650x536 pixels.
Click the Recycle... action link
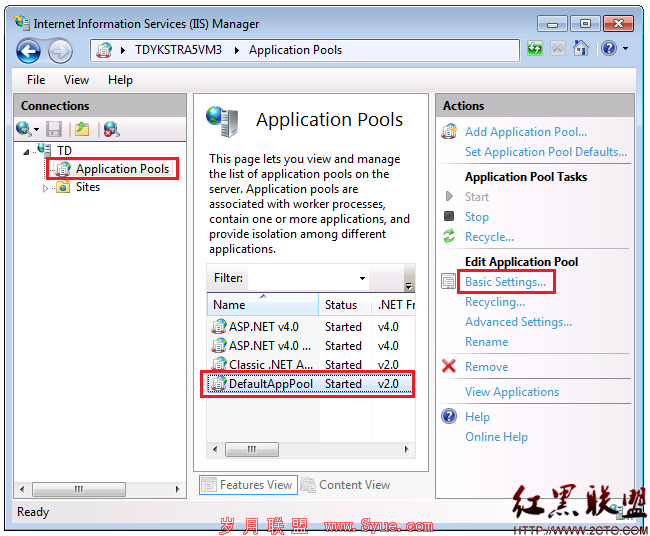point(489,237)
